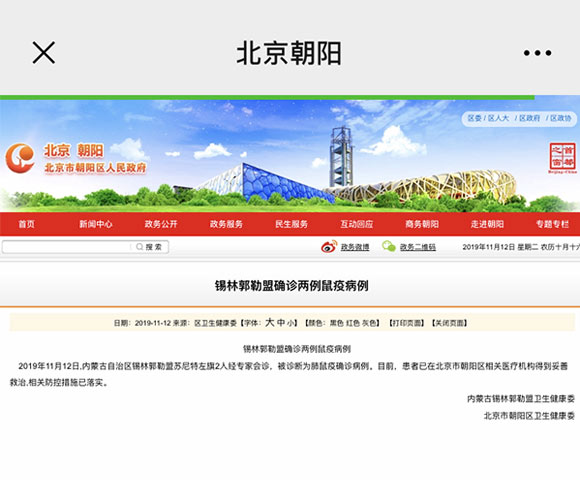Click the magnifier 搜索 search button
The width and height of the screenshot is (580, 480).
pyautogui.click(x=149, y=247)
